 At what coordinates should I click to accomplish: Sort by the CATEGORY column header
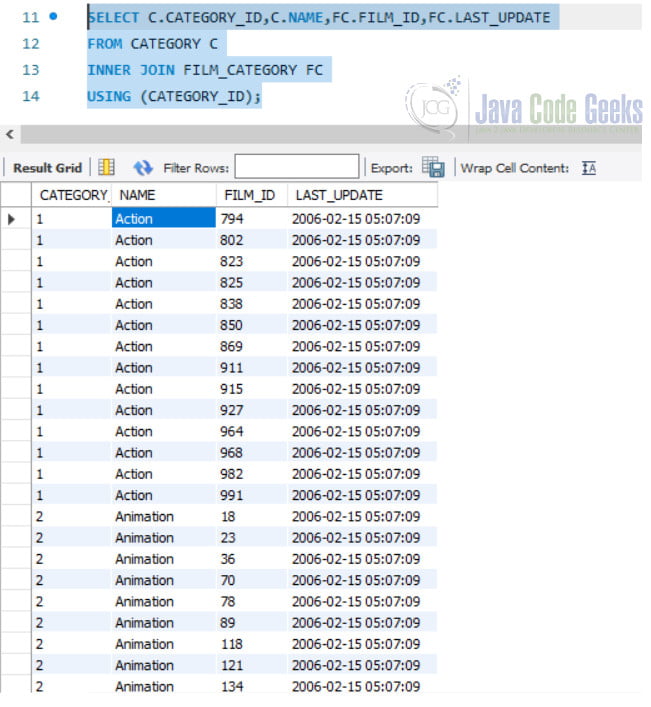[71, 195]
